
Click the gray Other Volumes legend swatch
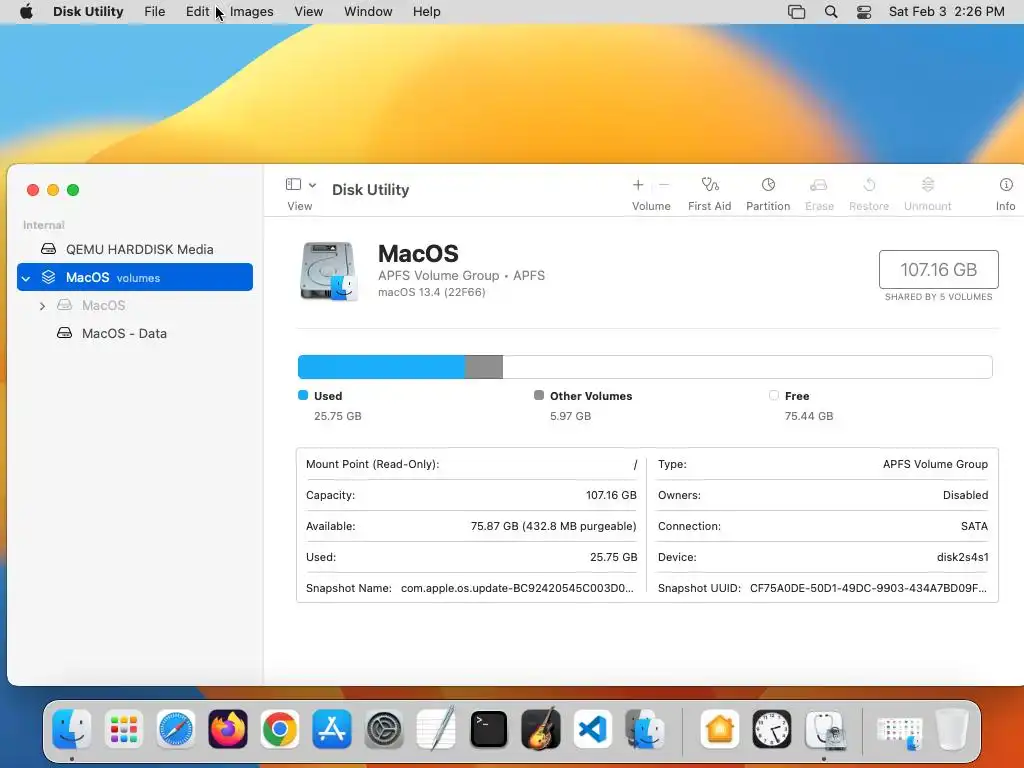[539, 395]
